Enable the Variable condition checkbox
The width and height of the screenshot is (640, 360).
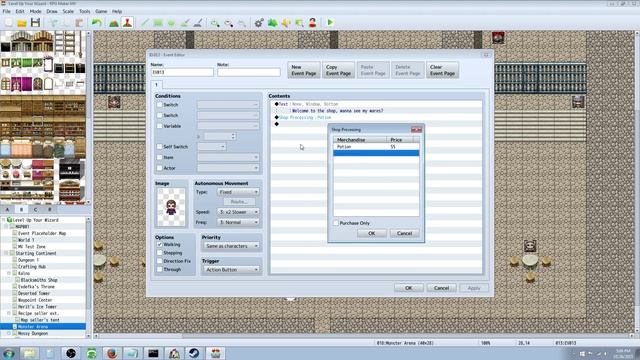tap(160, 126)
